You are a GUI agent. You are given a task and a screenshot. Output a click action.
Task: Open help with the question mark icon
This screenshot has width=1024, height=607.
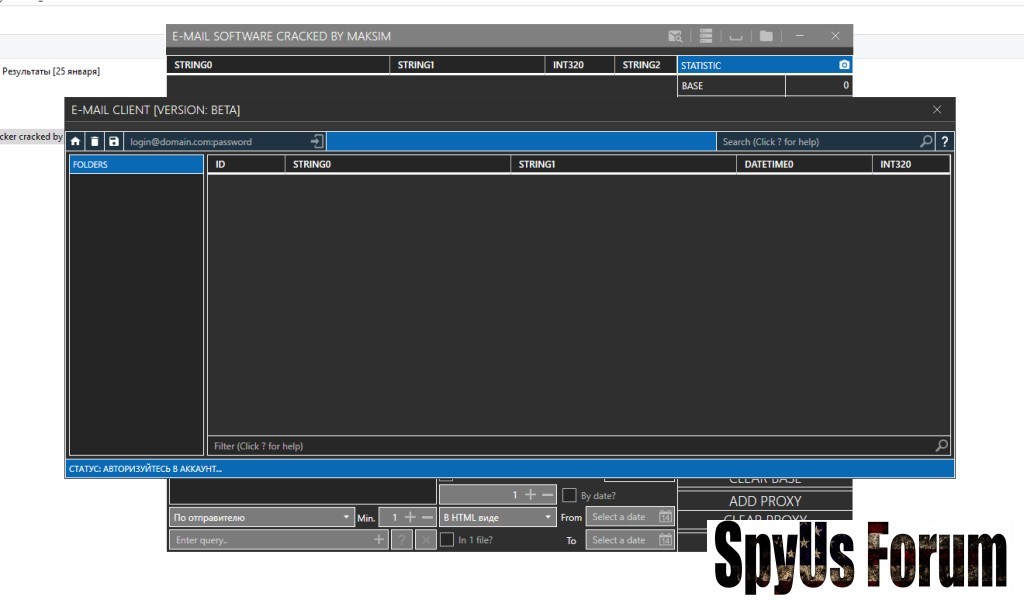[x=945, y=142]
